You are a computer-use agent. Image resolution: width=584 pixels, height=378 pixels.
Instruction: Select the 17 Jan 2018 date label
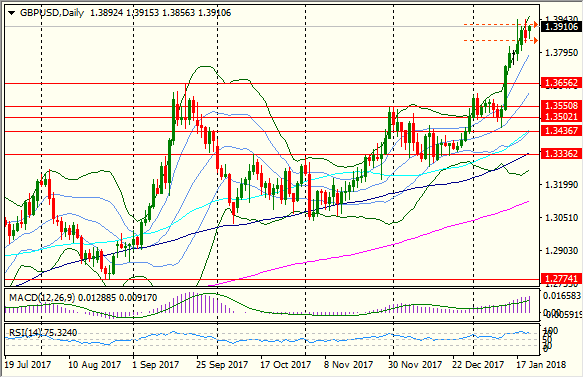click(x=540, y=364)
